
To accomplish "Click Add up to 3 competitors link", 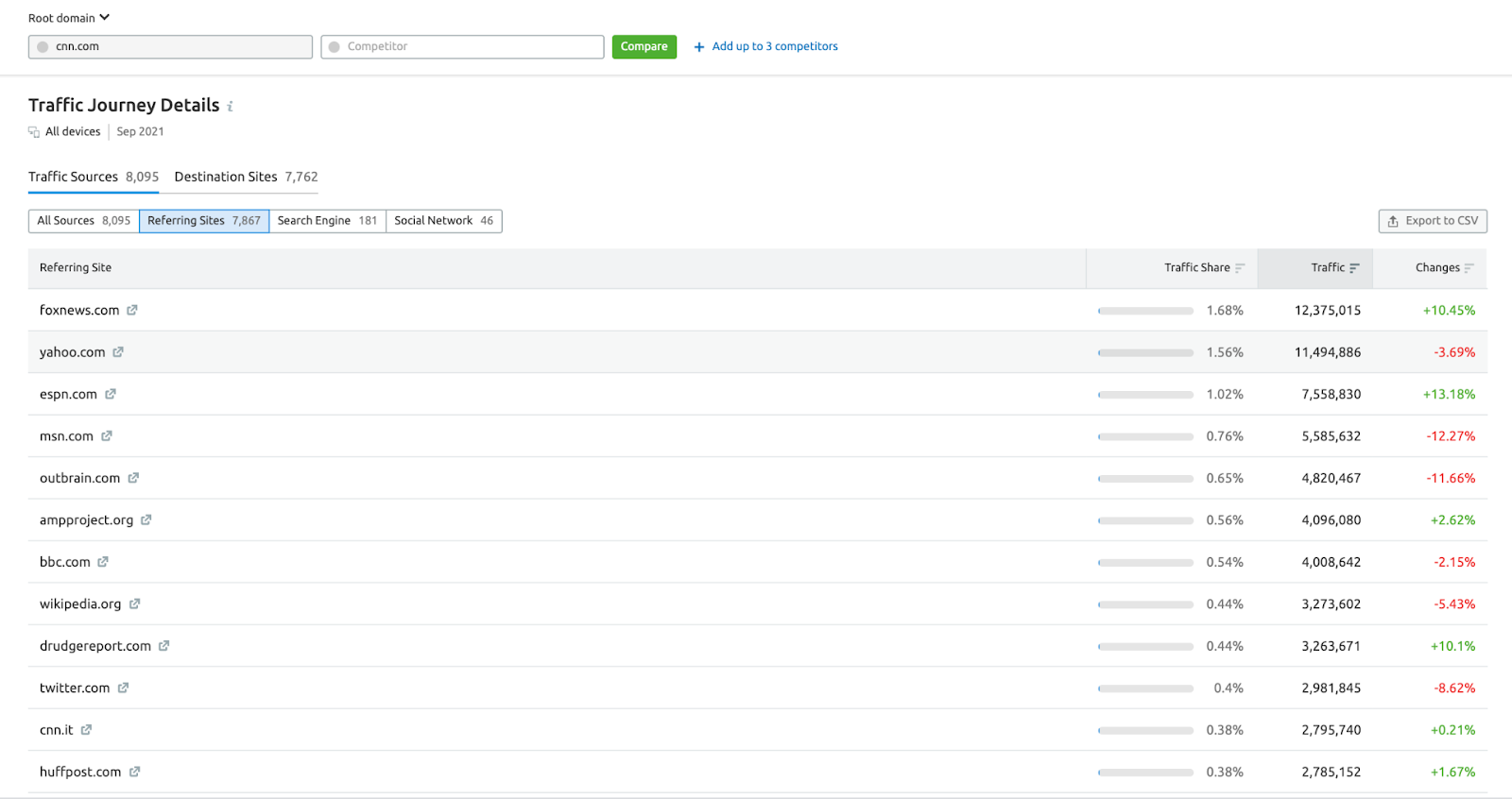I will click(x=775, y=46).
